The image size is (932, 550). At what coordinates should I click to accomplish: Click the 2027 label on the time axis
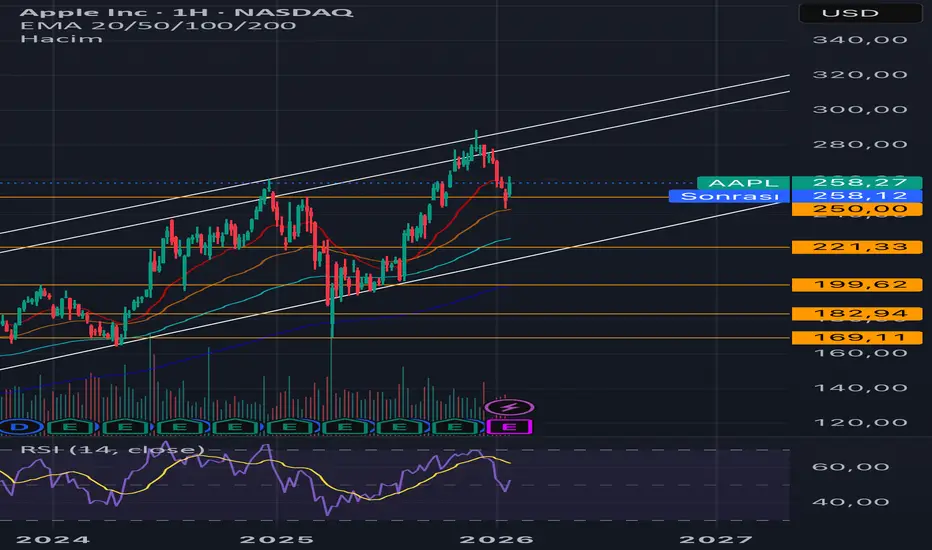click(716, 539)
